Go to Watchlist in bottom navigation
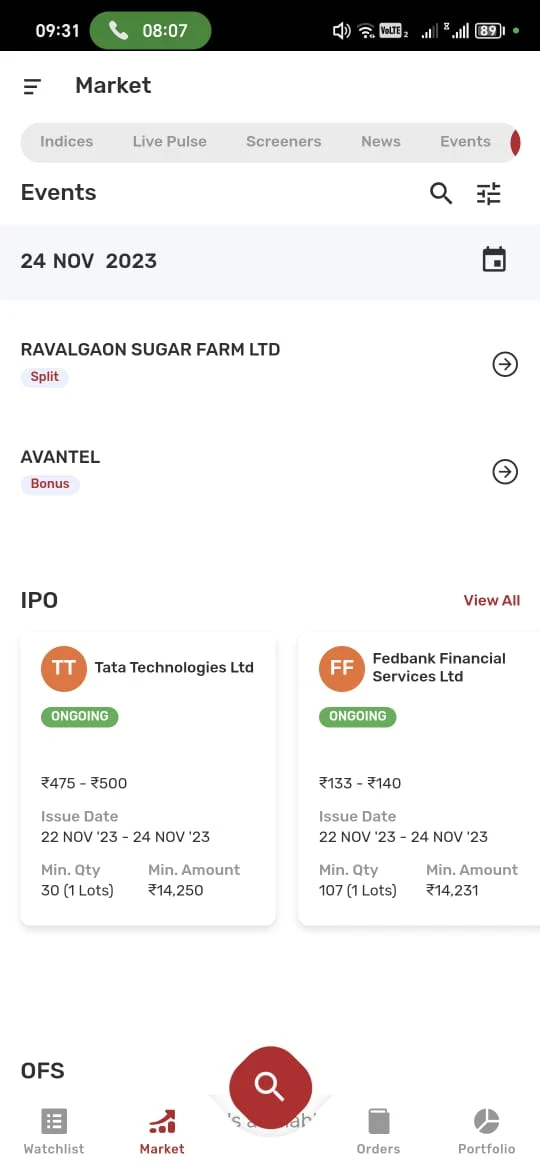The image size is (540, 1170). tap(54, 1131)
